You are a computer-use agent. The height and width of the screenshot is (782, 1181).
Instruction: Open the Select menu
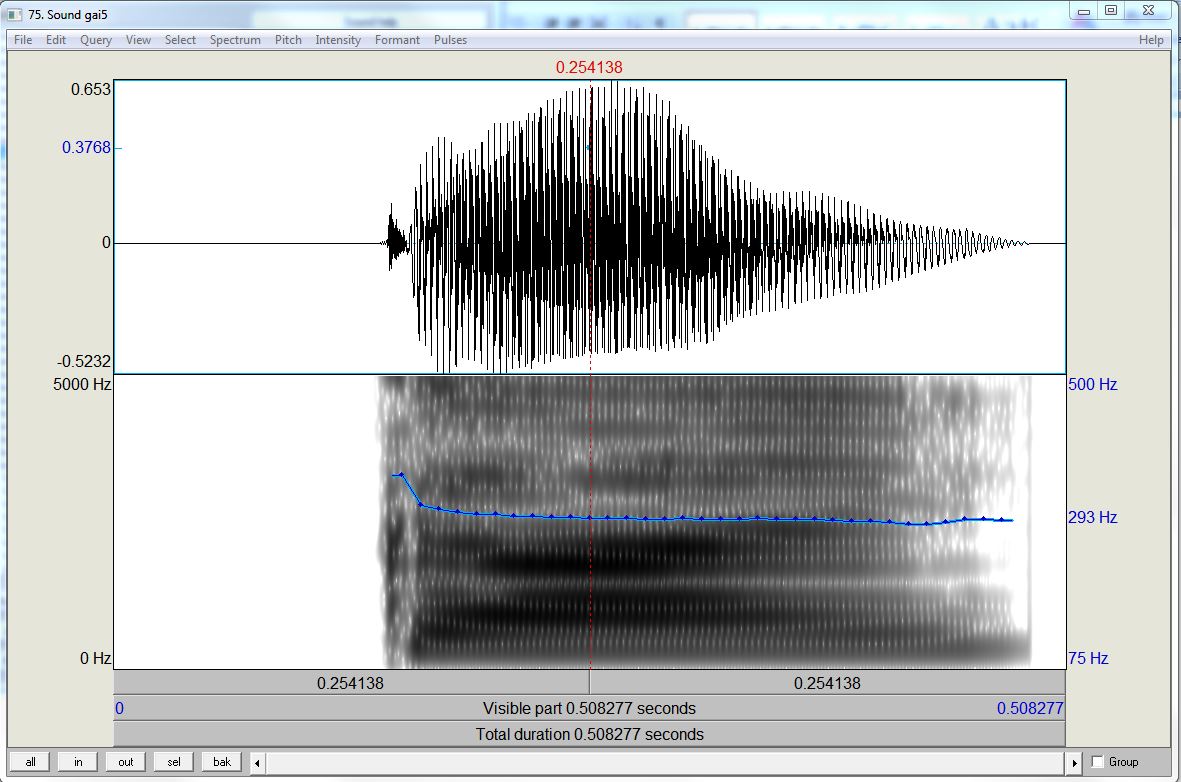(x=180, y=40)
